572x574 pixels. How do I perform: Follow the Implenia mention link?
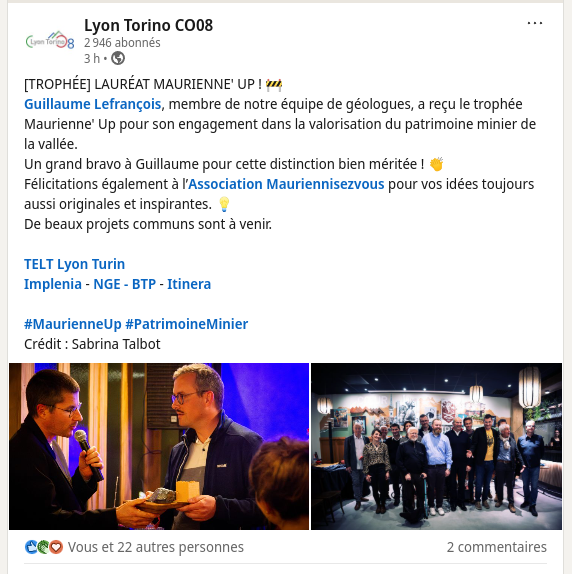pos(53,284)
